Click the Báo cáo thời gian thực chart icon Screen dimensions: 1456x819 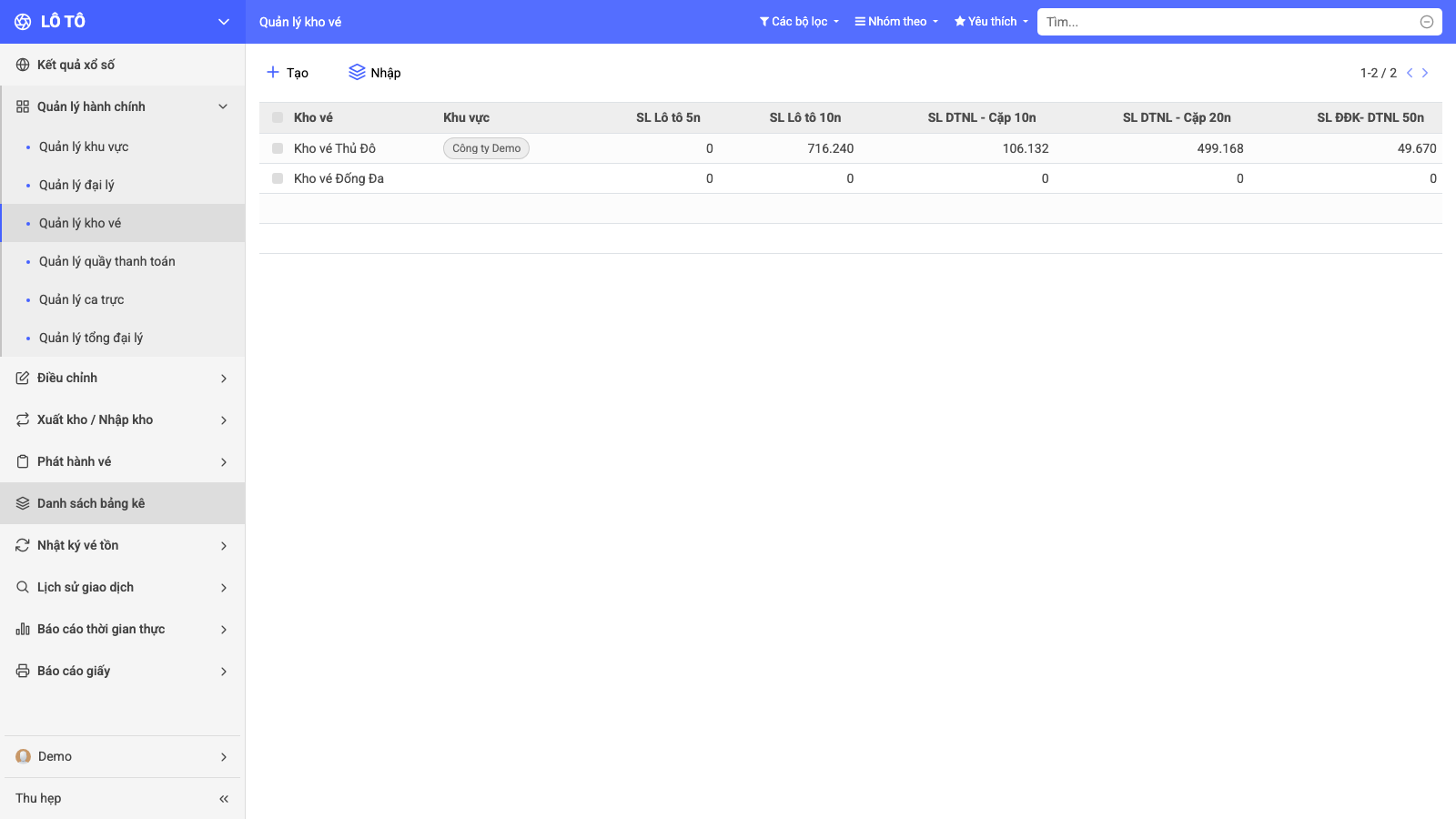pos(23,629)
